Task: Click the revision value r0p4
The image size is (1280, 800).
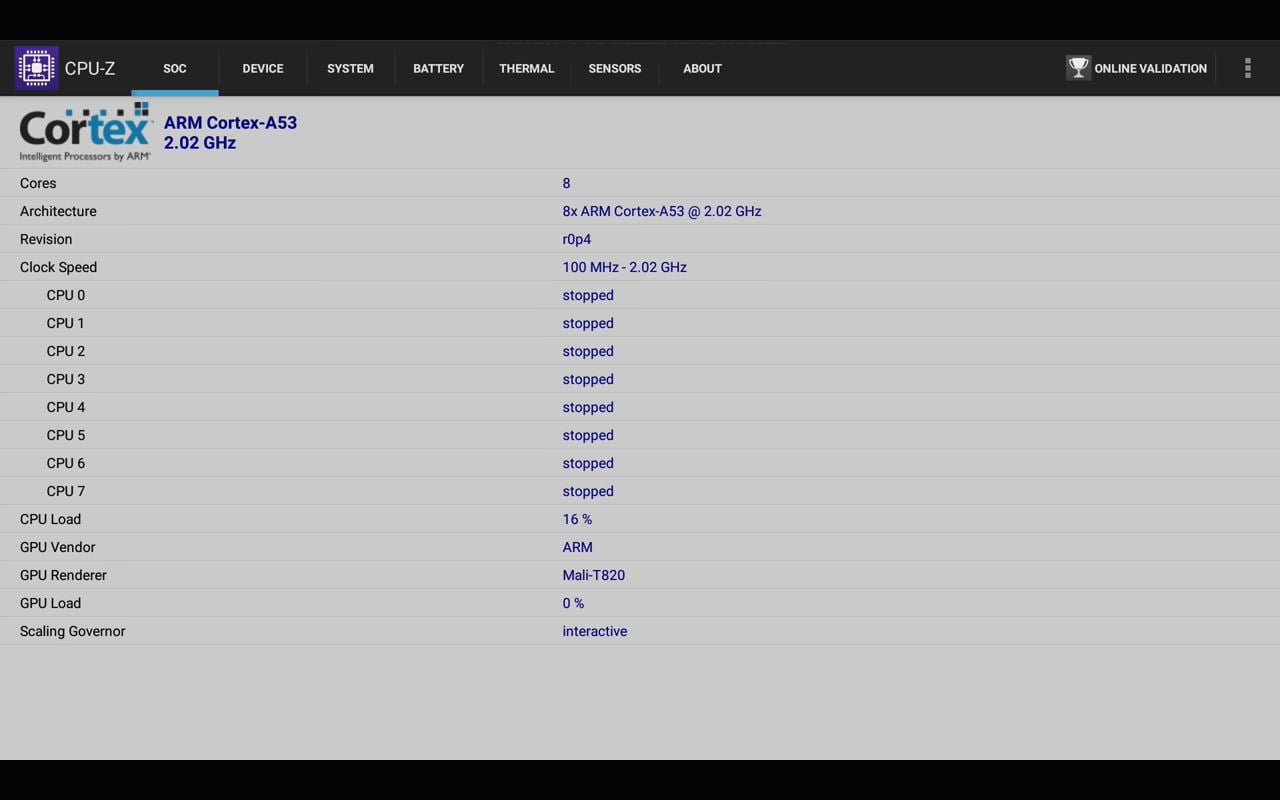Action: coord(577,239)
